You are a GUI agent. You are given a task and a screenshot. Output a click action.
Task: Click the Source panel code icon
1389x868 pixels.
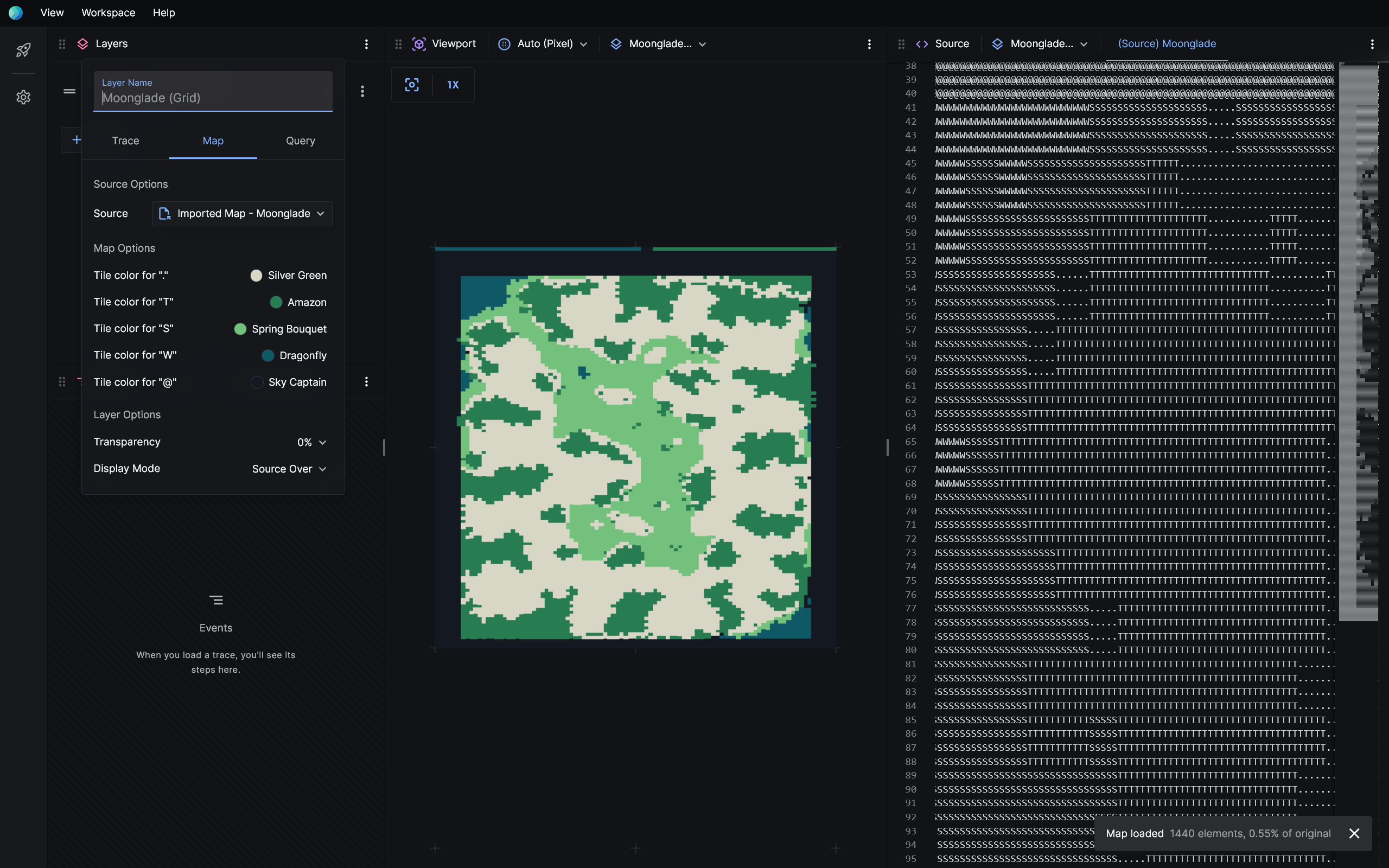pyautogui.click(x=922, y=44)
